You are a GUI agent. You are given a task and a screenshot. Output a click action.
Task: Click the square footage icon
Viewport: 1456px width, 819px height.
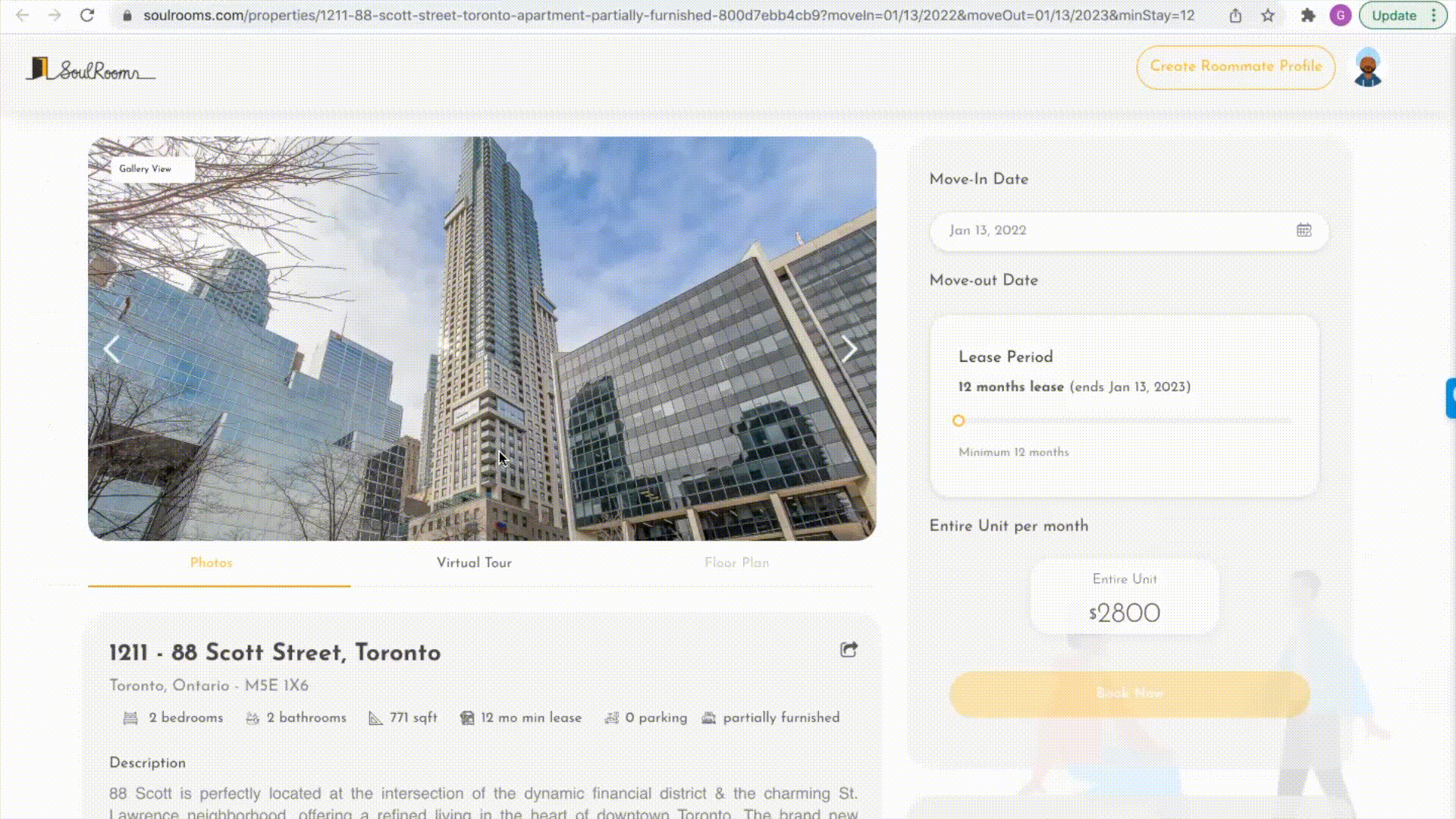click(x=375, y=718)
